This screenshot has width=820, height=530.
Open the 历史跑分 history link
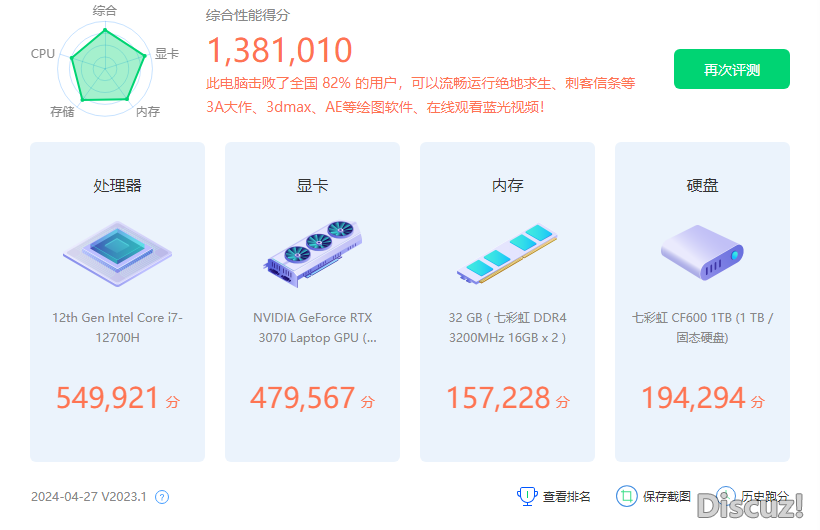click(765, 496)
